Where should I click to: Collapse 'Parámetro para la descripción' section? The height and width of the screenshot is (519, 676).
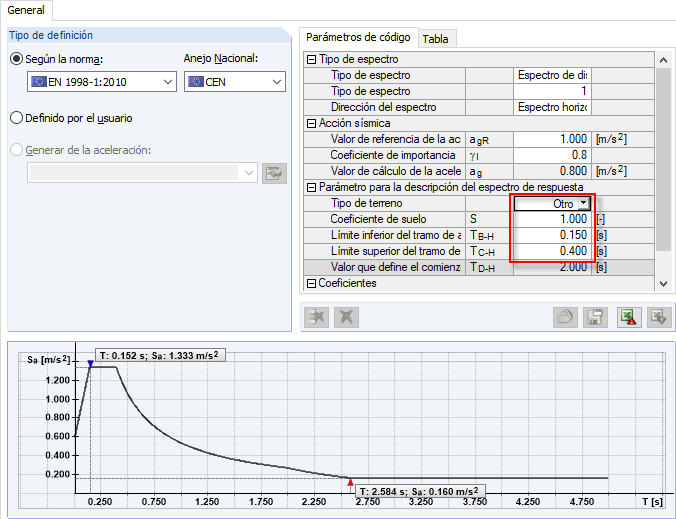point(311,188)
